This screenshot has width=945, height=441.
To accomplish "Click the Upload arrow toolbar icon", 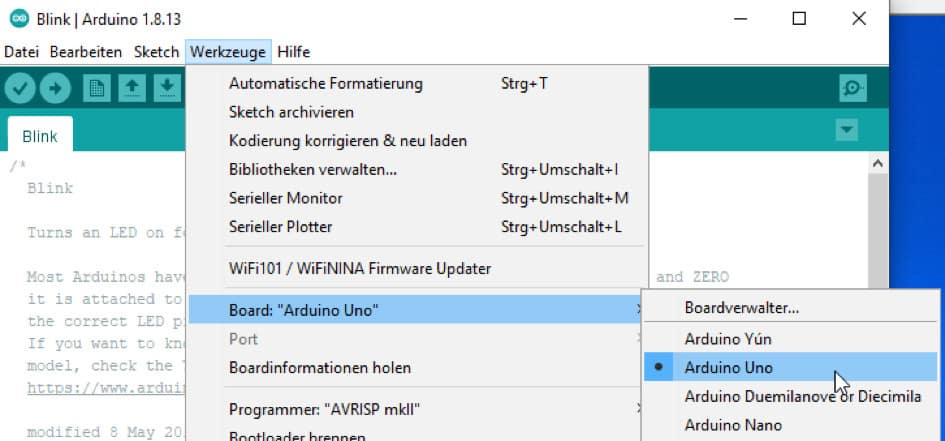I will 55,89.
